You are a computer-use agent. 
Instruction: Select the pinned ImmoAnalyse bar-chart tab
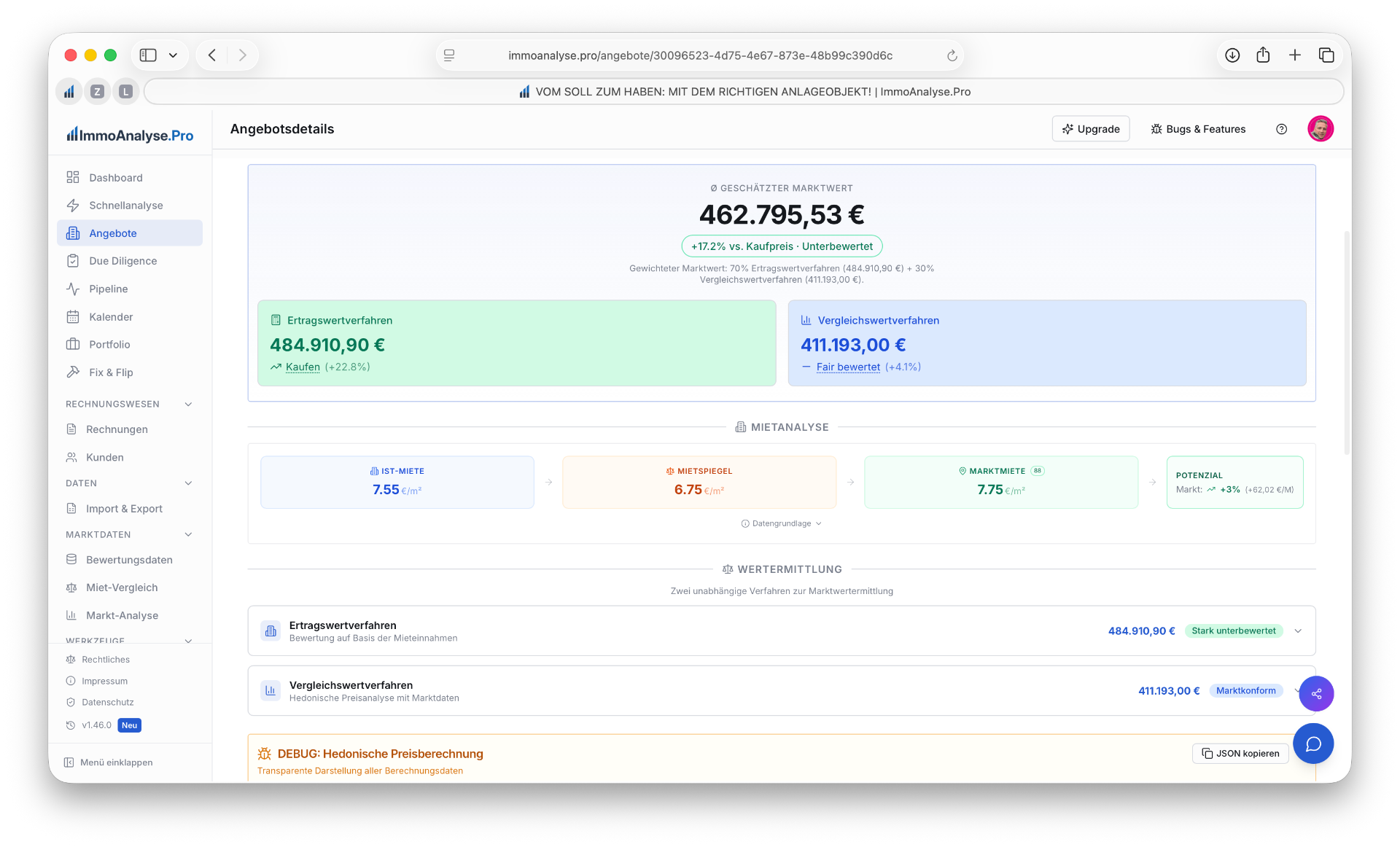click(69, 91)
